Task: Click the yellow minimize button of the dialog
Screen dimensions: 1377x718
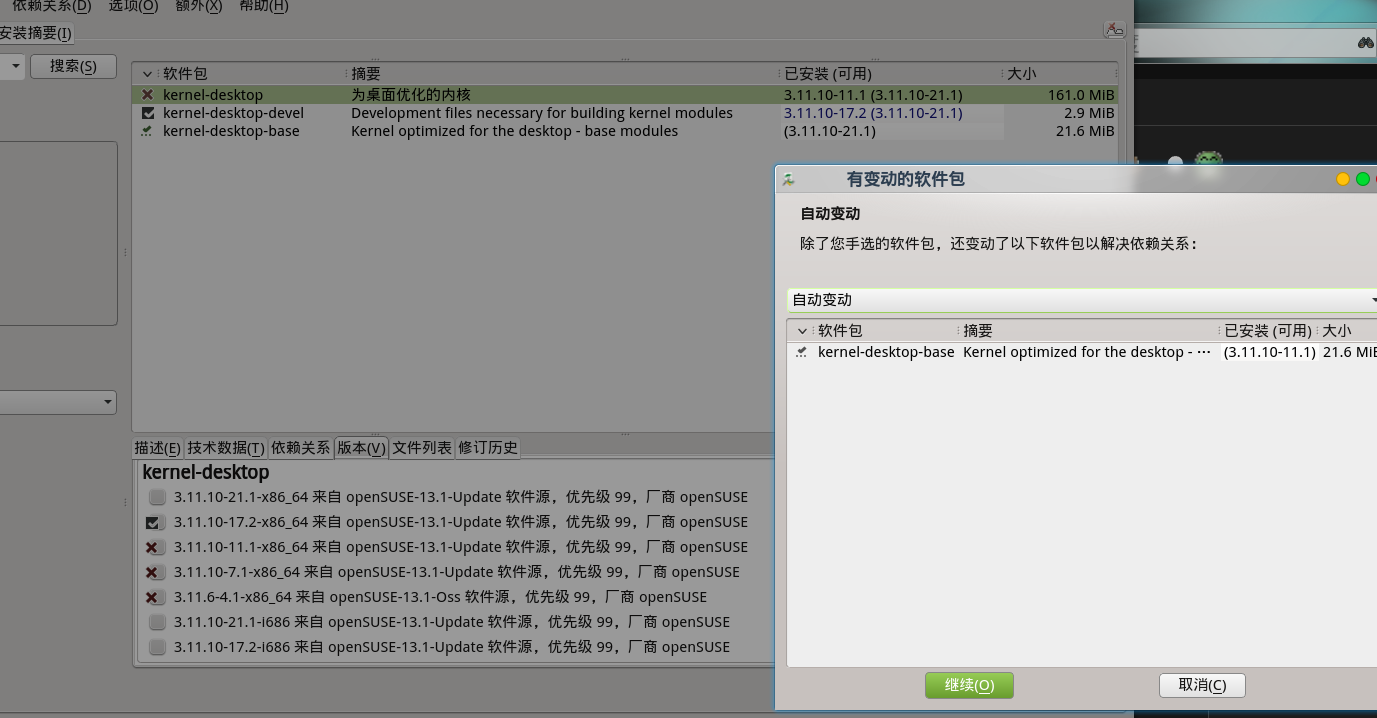Action: (x=1343, y=179)
